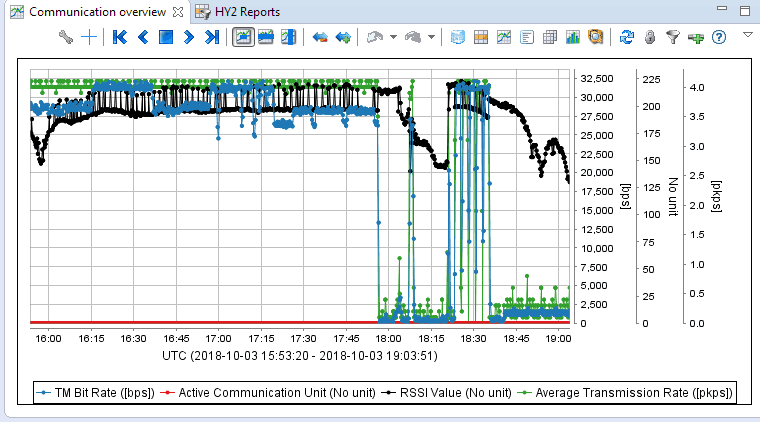Click the refresh data icon
Viewport: 760px width, 422px height.
pos(626,37)
